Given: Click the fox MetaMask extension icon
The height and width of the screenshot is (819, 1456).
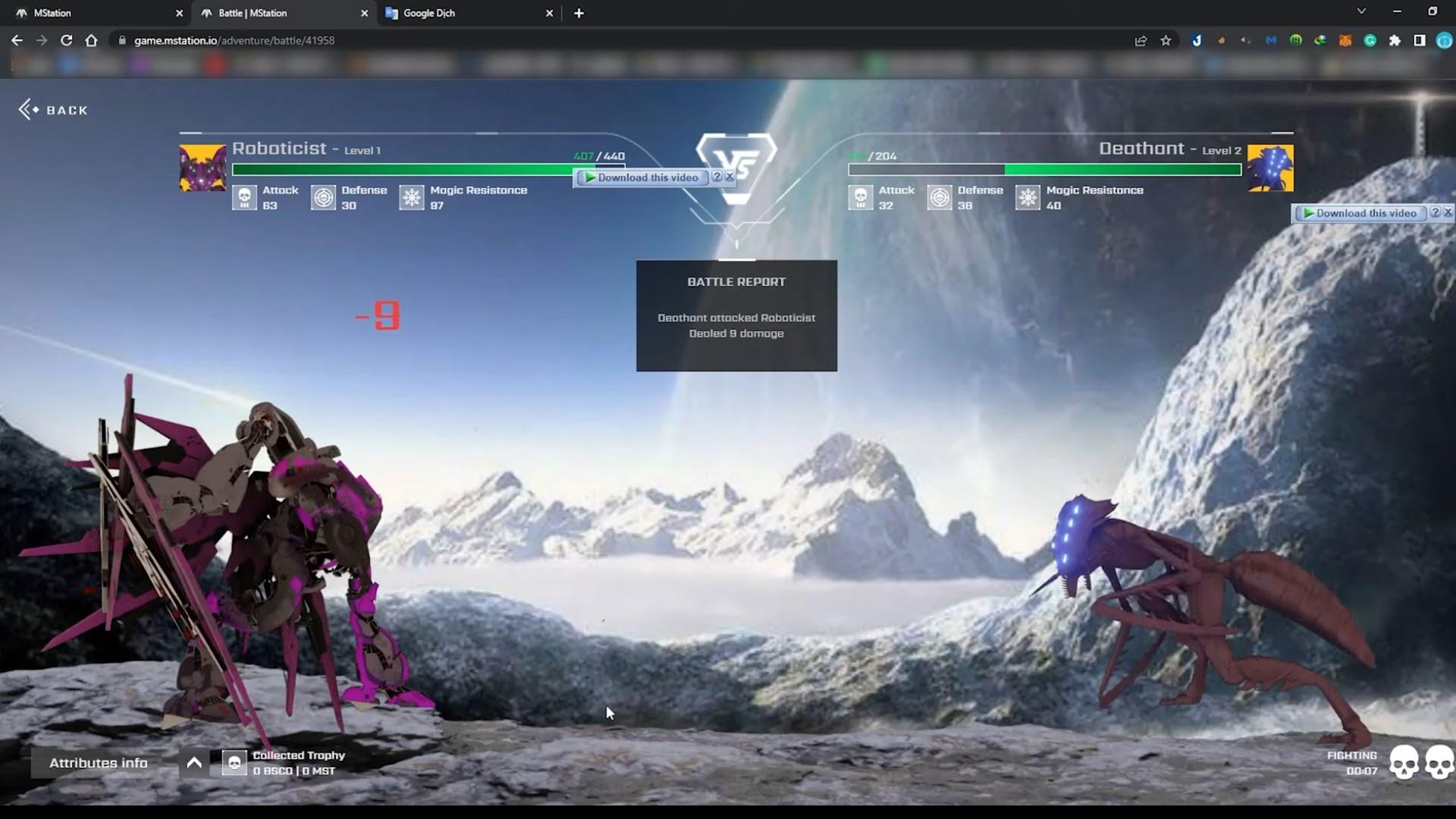Looking at the screenshot, I should click(1345, 40).
